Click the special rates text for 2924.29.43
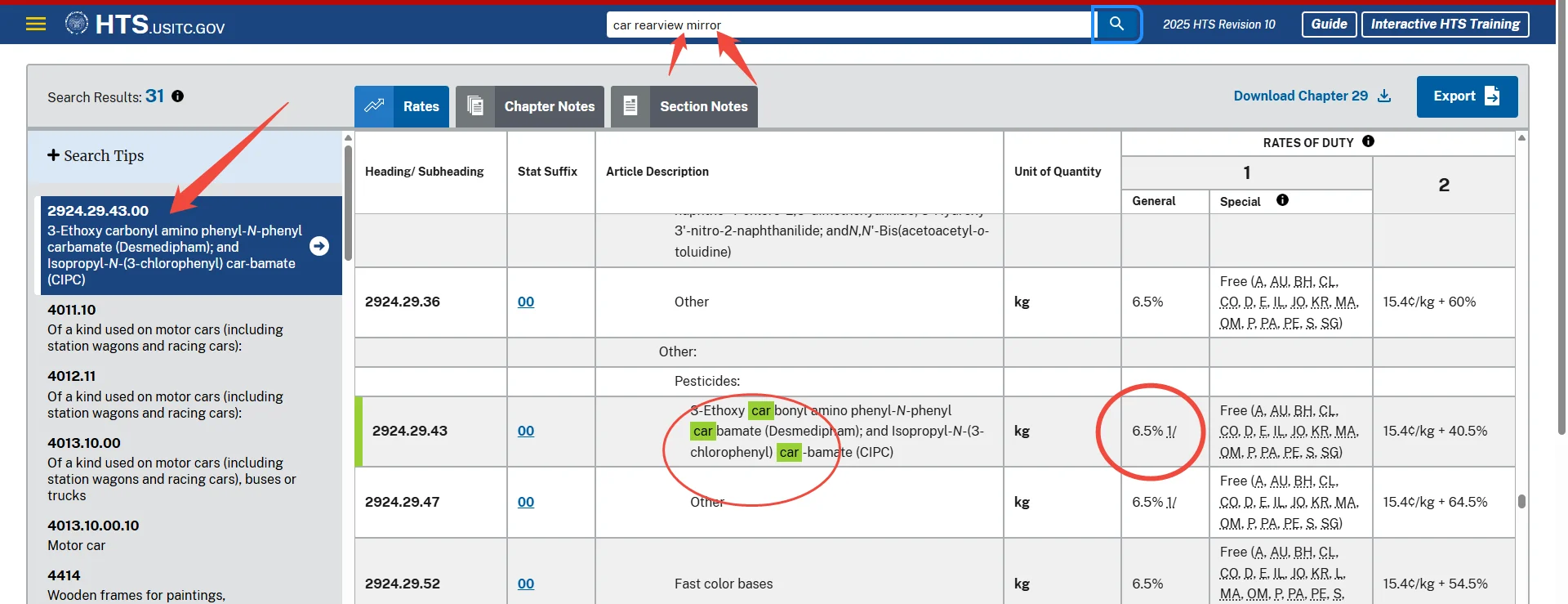This screenshot has height=604, width=1568. [1290, 431]
